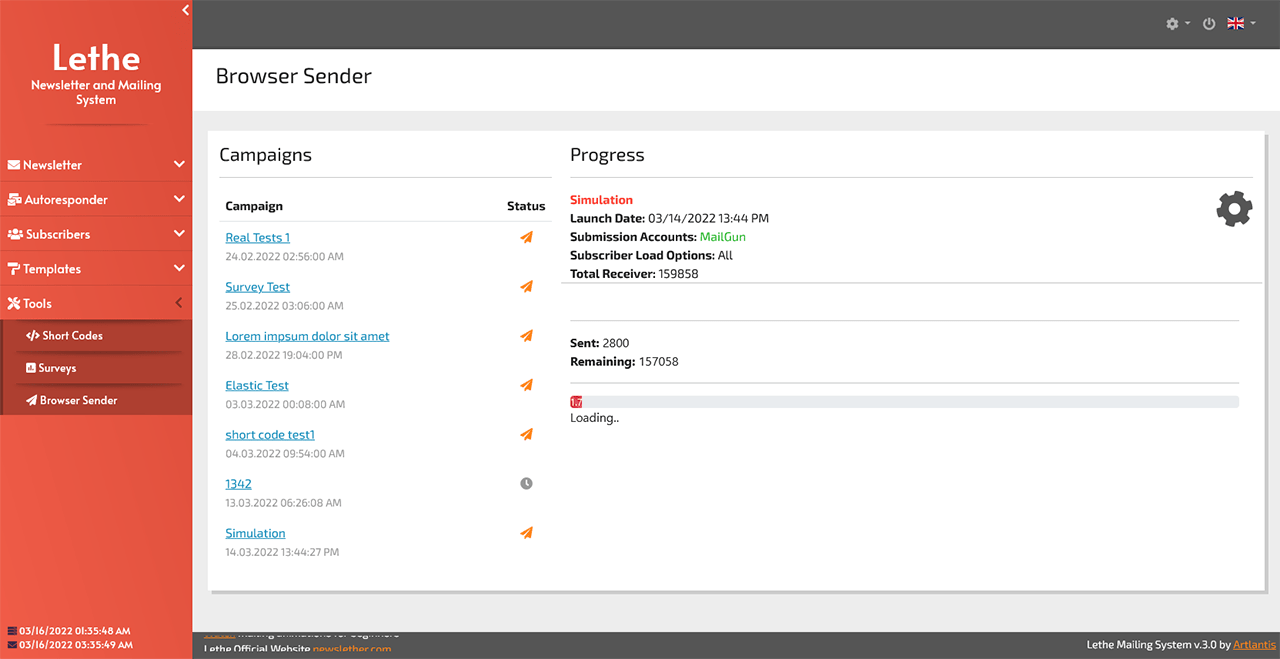Click the envelope icon beside Newsletter
Viewport: 1280px width, 659px height.
click(x=14, y=165)
